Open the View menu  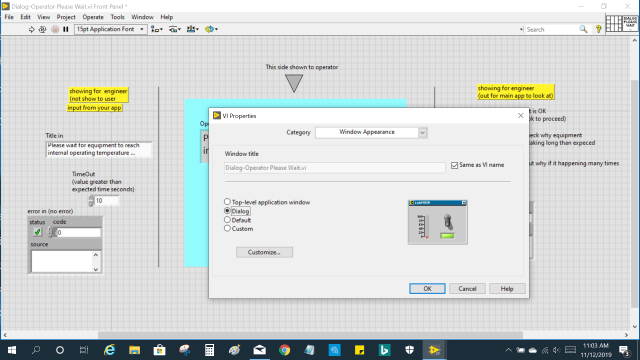tap(44, 17)
